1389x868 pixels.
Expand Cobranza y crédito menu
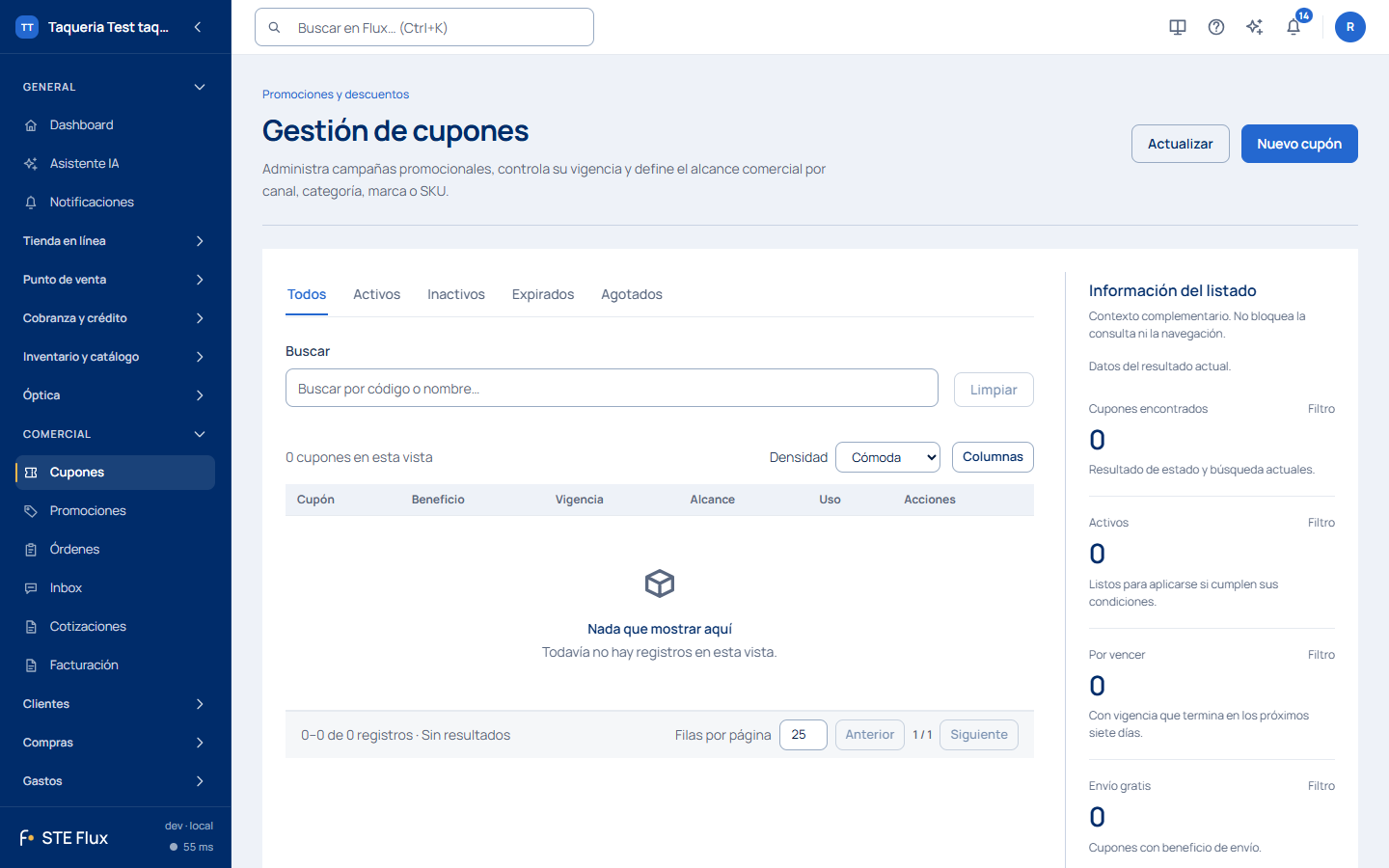point(115,318)
